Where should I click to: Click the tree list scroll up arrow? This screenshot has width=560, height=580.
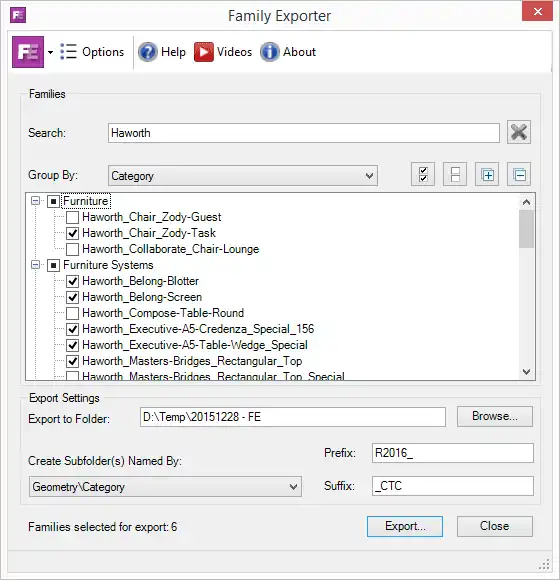(526, 202)
